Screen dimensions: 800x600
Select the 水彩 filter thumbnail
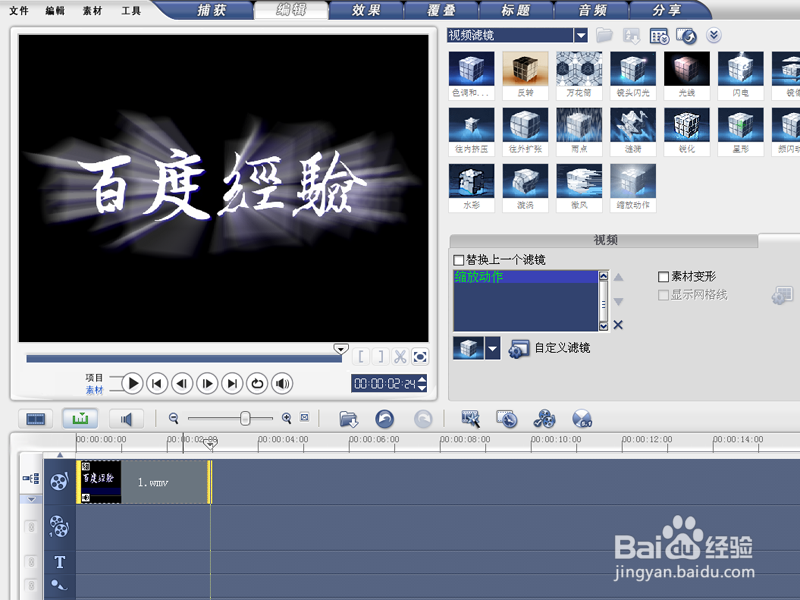click(471, 187)
